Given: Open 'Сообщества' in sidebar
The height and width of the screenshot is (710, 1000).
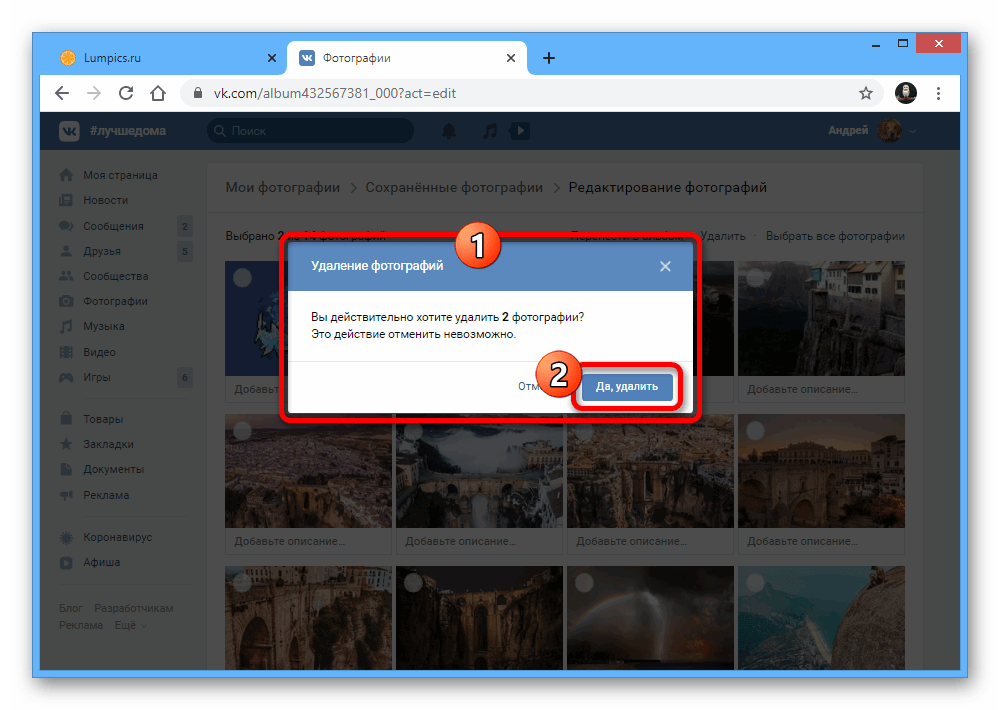Looking at the screenshot, I should tap(115, 276).
